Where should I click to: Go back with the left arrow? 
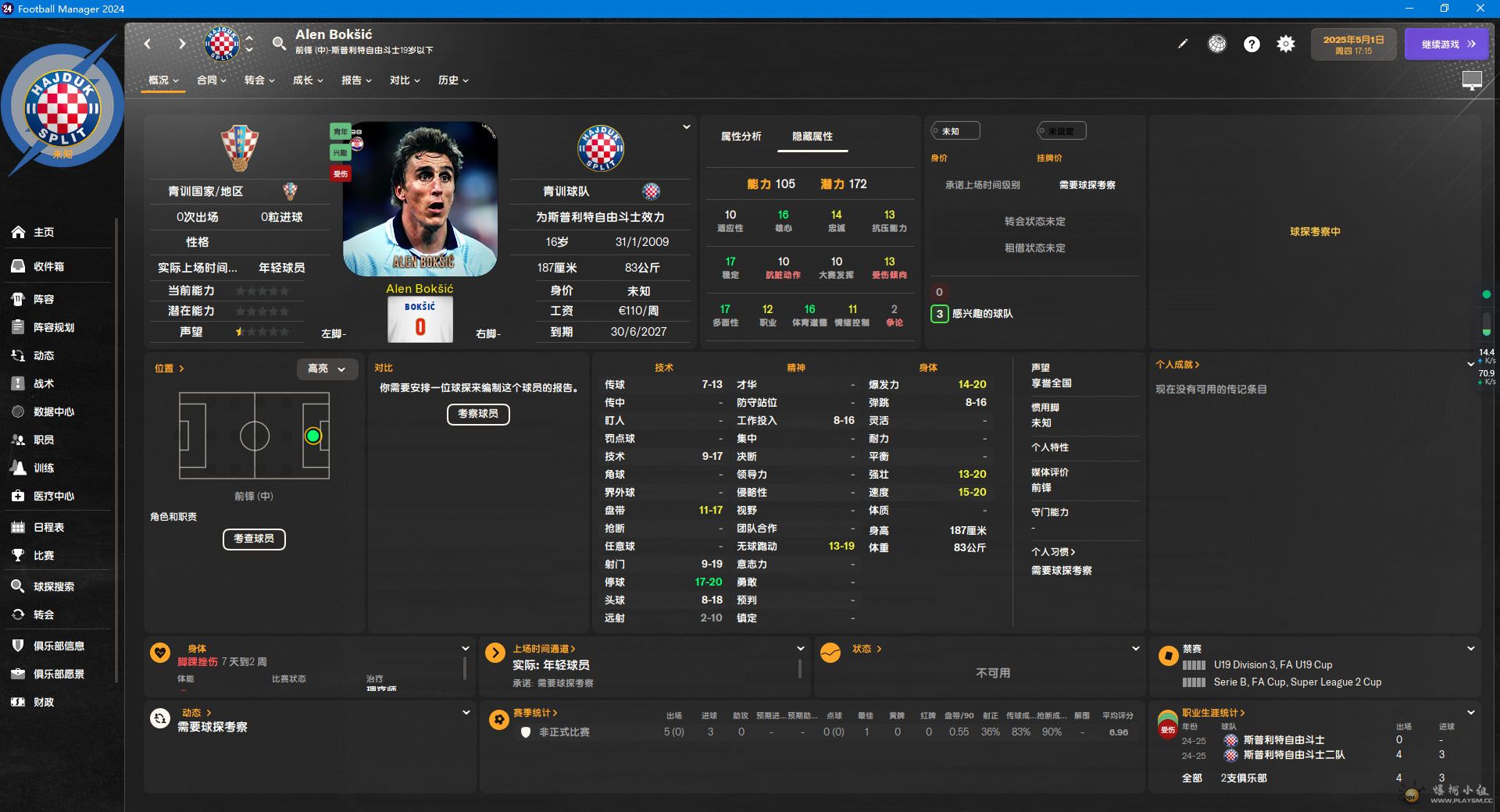148,44
